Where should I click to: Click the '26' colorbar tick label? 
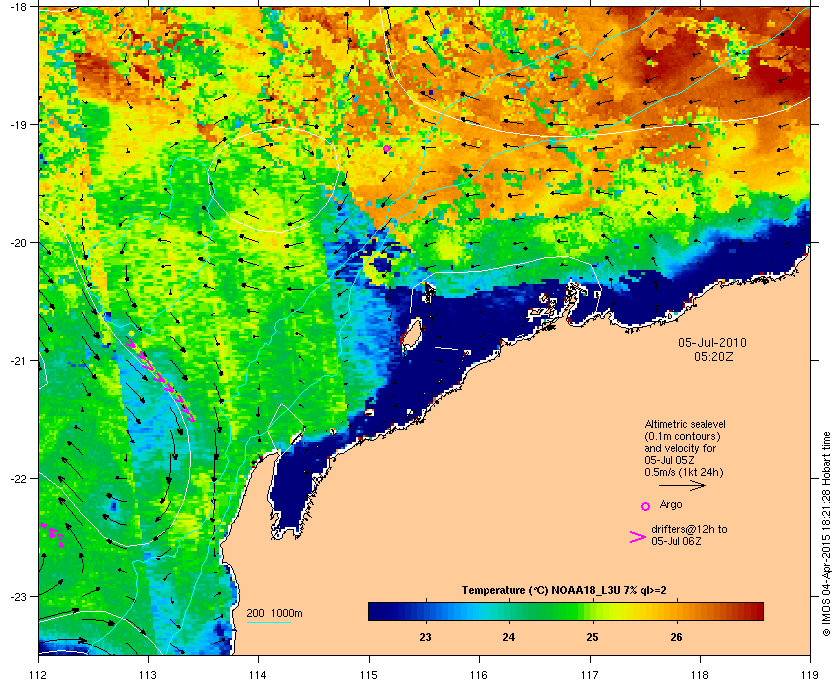(x=677, y=637)
